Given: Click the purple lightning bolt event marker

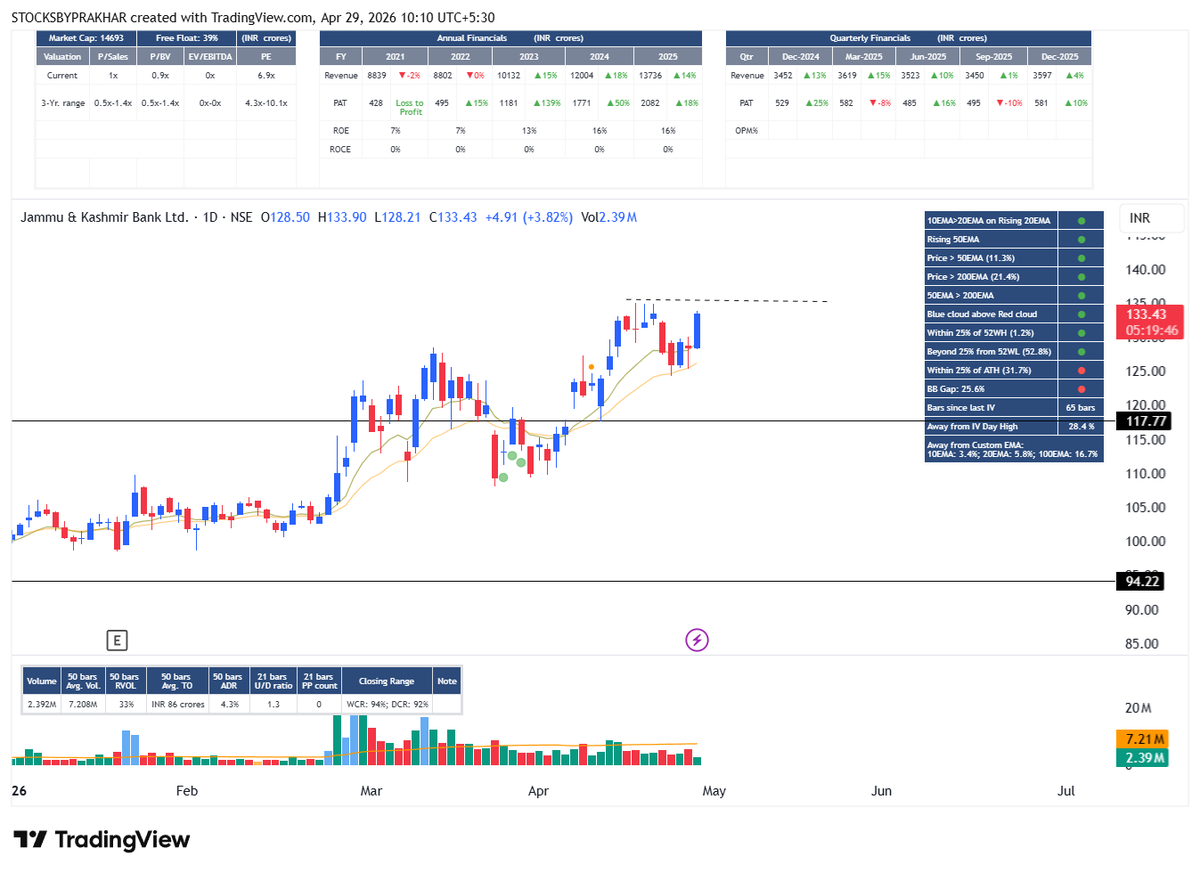Looking at the screenshot, I should tap(697, 640).
